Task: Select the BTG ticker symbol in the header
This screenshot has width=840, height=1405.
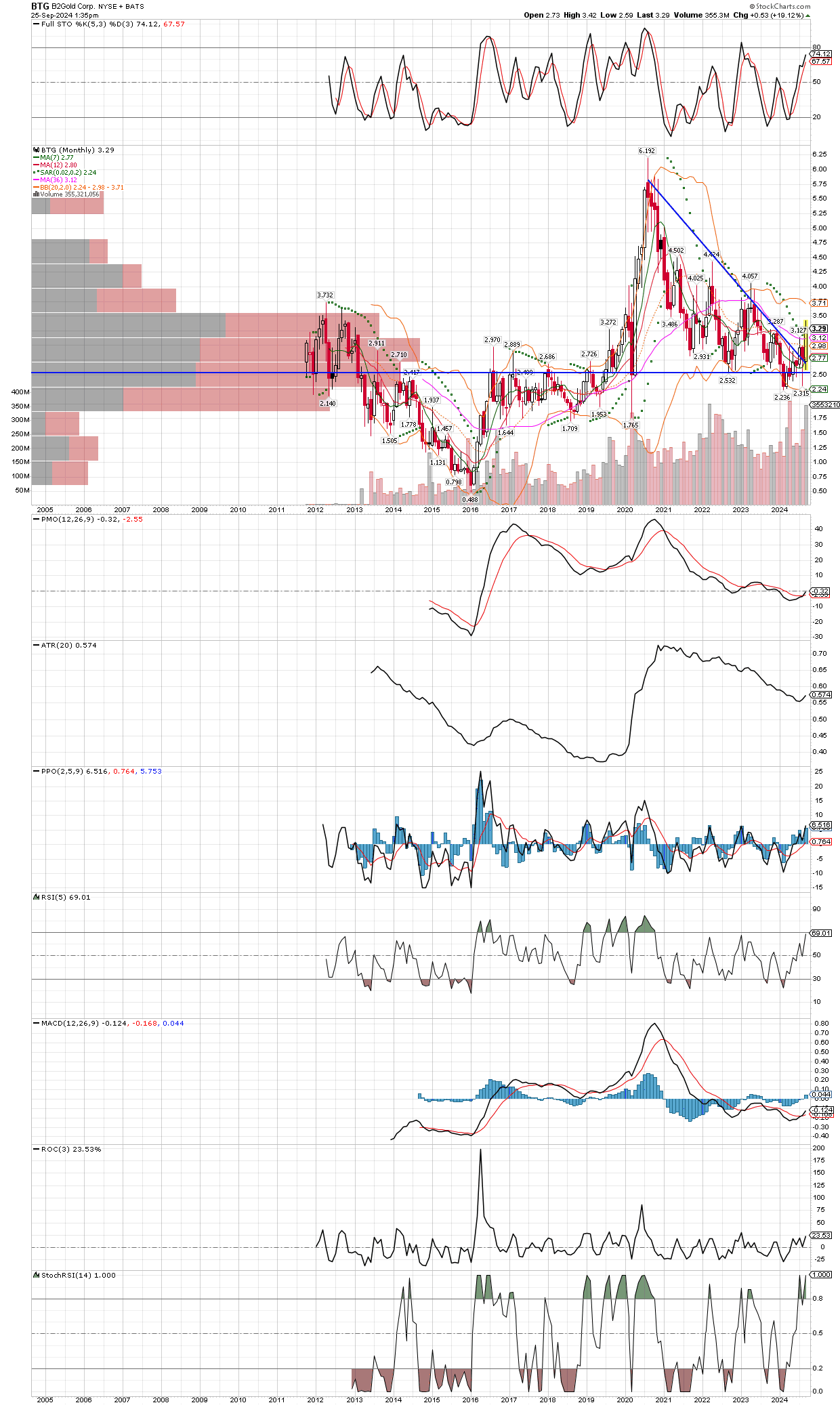Action: 40,6
